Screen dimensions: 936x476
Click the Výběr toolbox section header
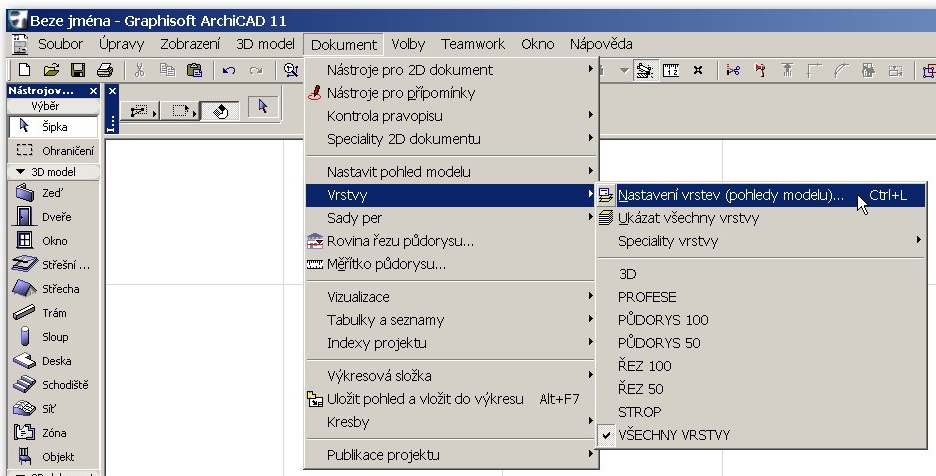tap(53, 106)
